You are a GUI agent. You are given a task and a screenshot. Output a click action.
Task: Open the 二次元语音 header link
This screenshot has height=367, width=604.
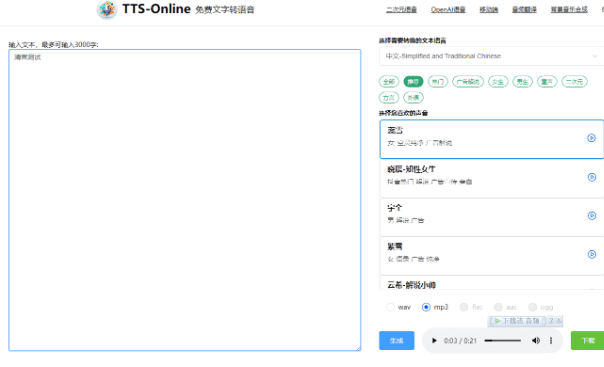[401, 10]
